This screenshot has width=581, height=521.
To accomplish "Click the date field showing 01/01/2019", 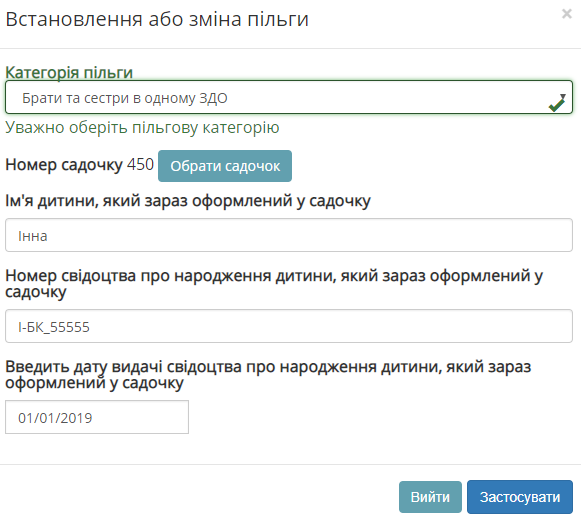I will (97, 417).
